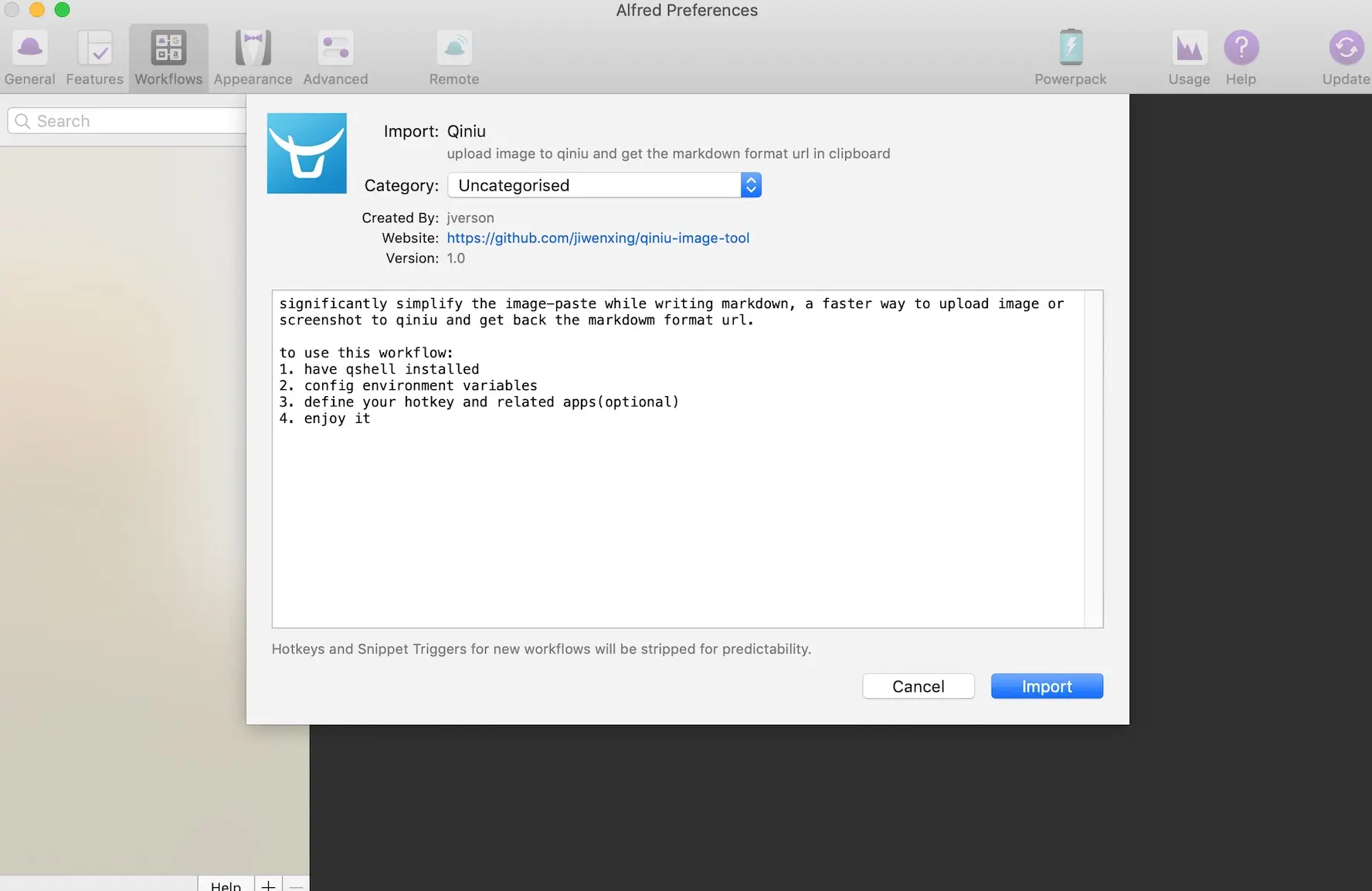Open Appearance preferences tuxedo icon
Viewport: 1372px width, 891px height.
[253, 48]
